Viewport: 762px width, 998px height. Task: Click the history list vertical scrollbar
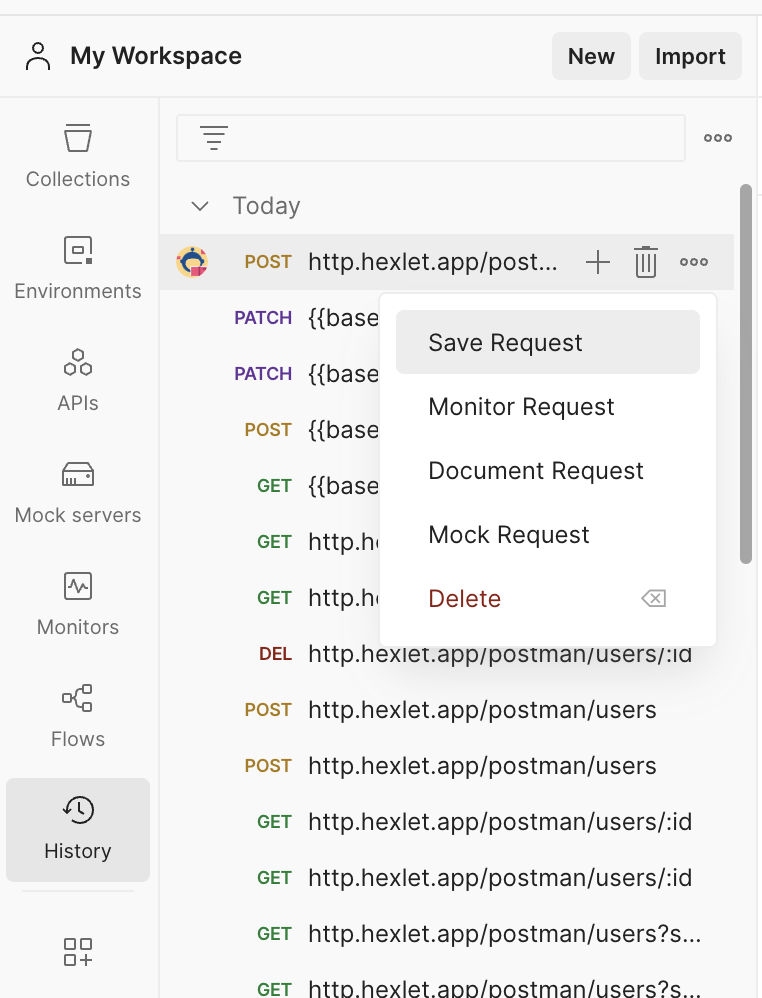click(745, 373)
